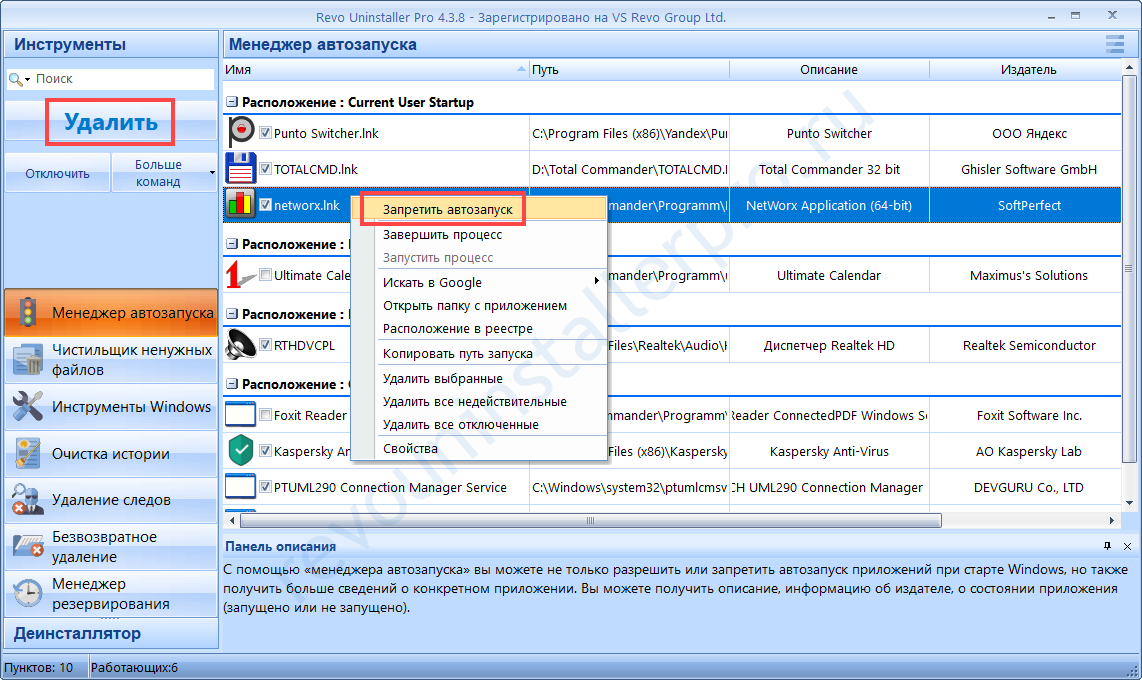Select the Ghisler Software GmbH cell

(1025, 169)
